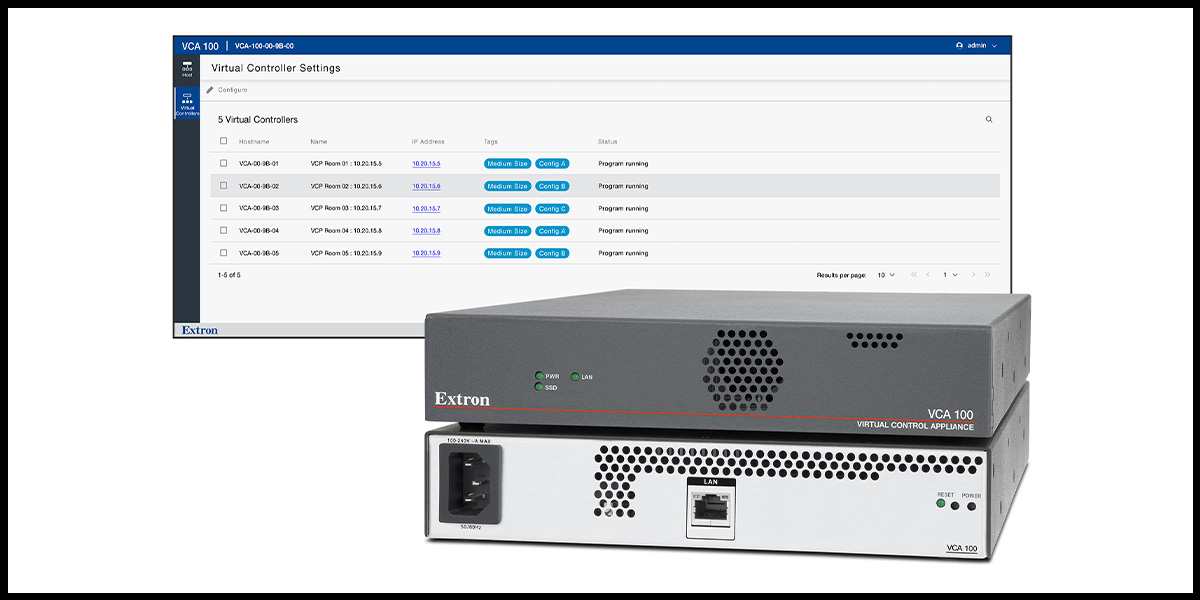
Task: Open IP link 10.20.15.6
Action: click(x=426, y=186)
